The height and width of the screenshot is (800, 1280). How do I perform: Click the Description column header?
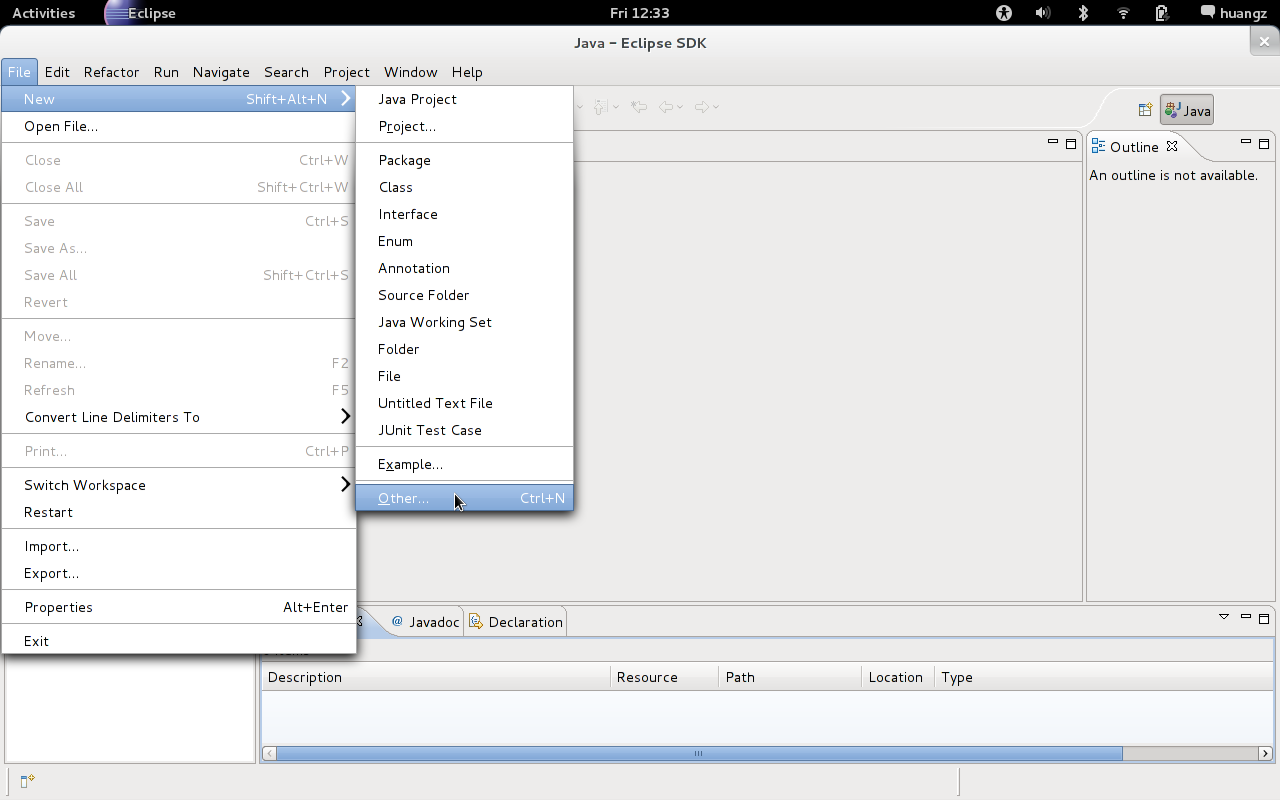436,677
